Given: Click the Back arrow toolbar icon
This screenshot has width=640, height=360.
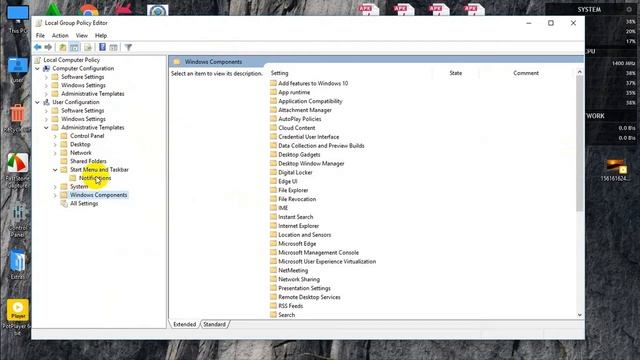Looking at the screenshot, I should (x=38, y=47).
